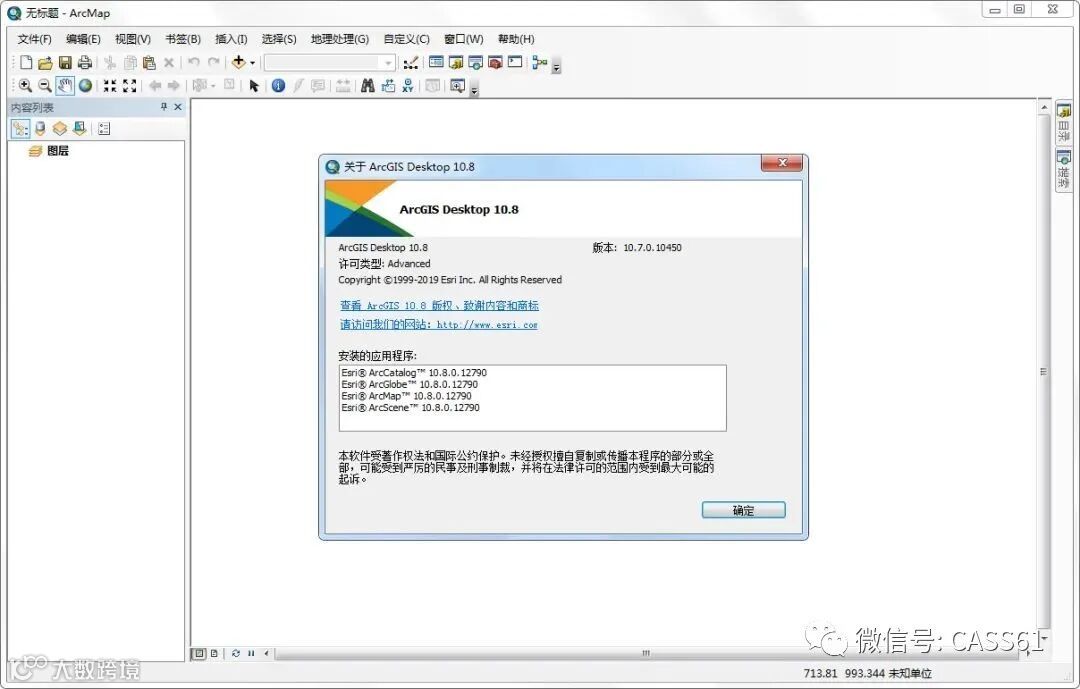Image resolution: width=1080 pixels, height=689 pixels.
Task: Click the horizontal scrollbar of the map
Action: 646,653
